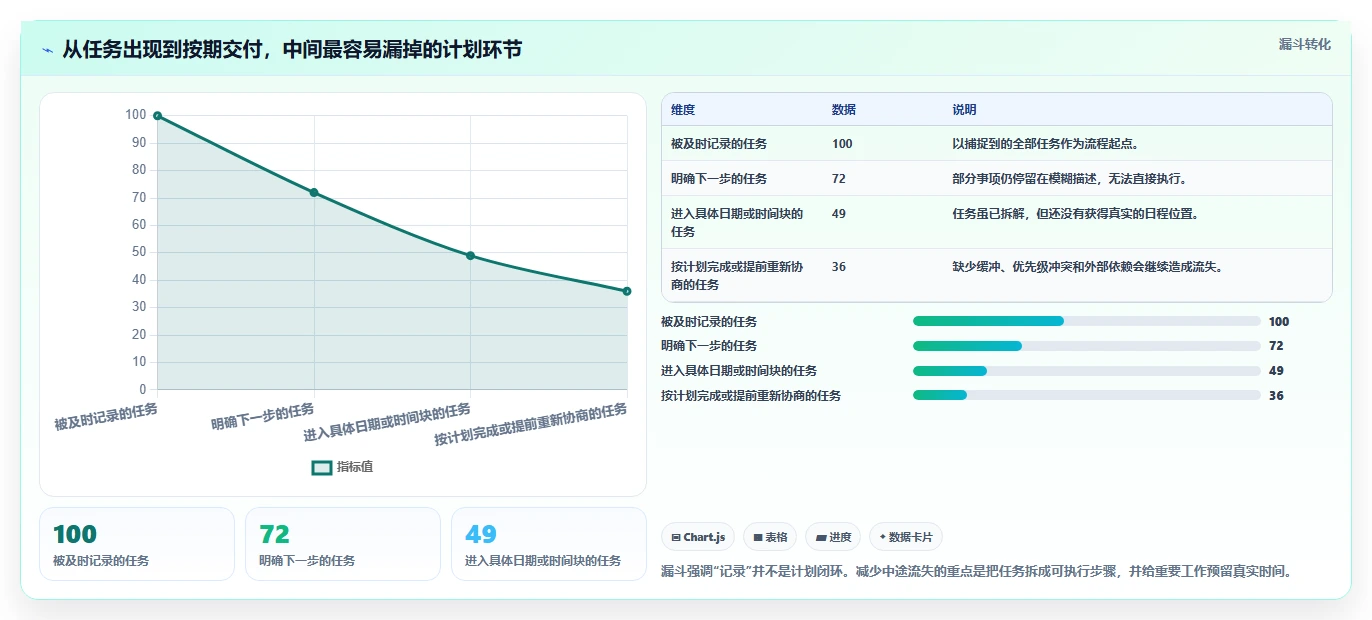Click x-axis label 按计划完成或提前重新协商的任务
This screenshot has height=620, width=1372.
(531, 425)
